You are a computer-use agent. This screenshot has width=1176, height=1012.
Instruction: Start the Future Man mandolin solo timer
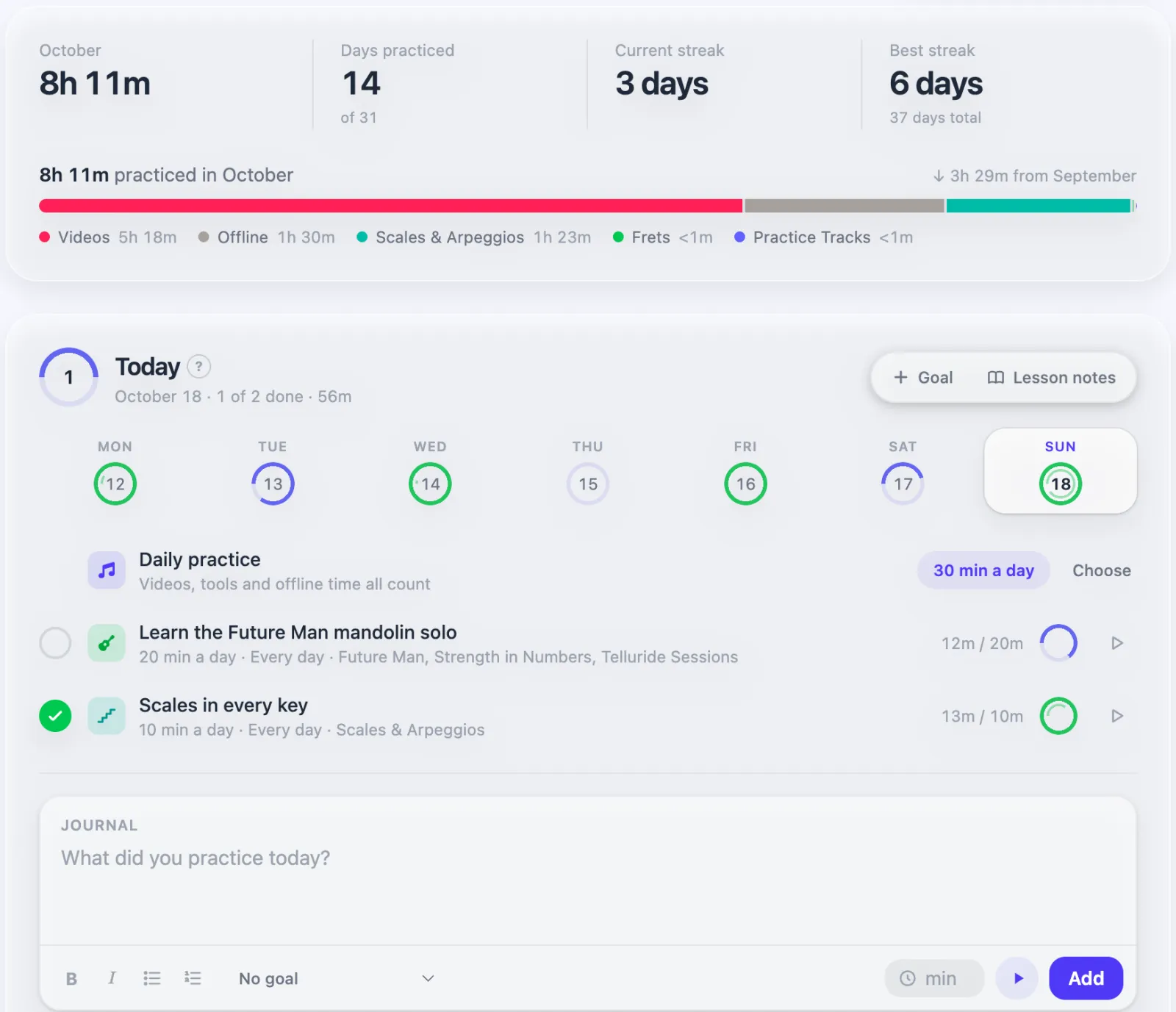pyautogui.click(x=1117, y=643)
